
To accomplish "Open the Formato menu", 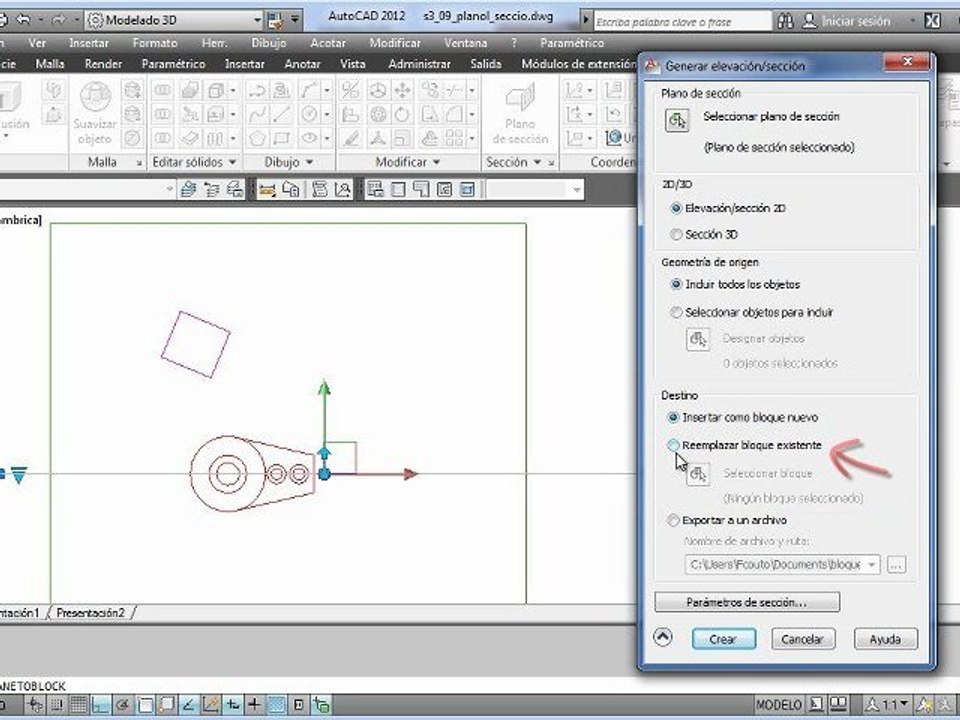I will [x=155, y=43].
